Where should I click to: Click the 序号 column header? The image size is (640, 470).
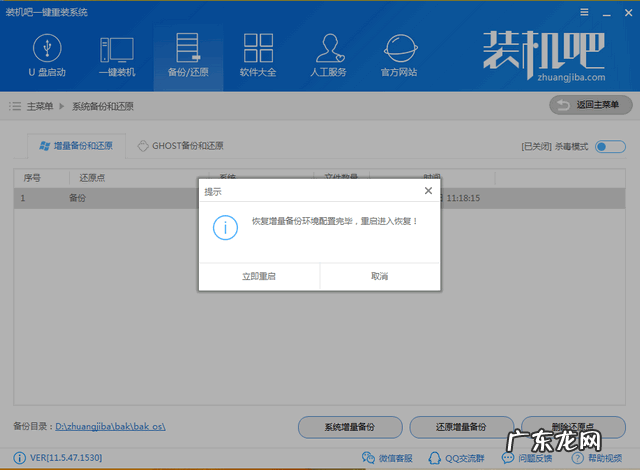[x=32, y=178]
